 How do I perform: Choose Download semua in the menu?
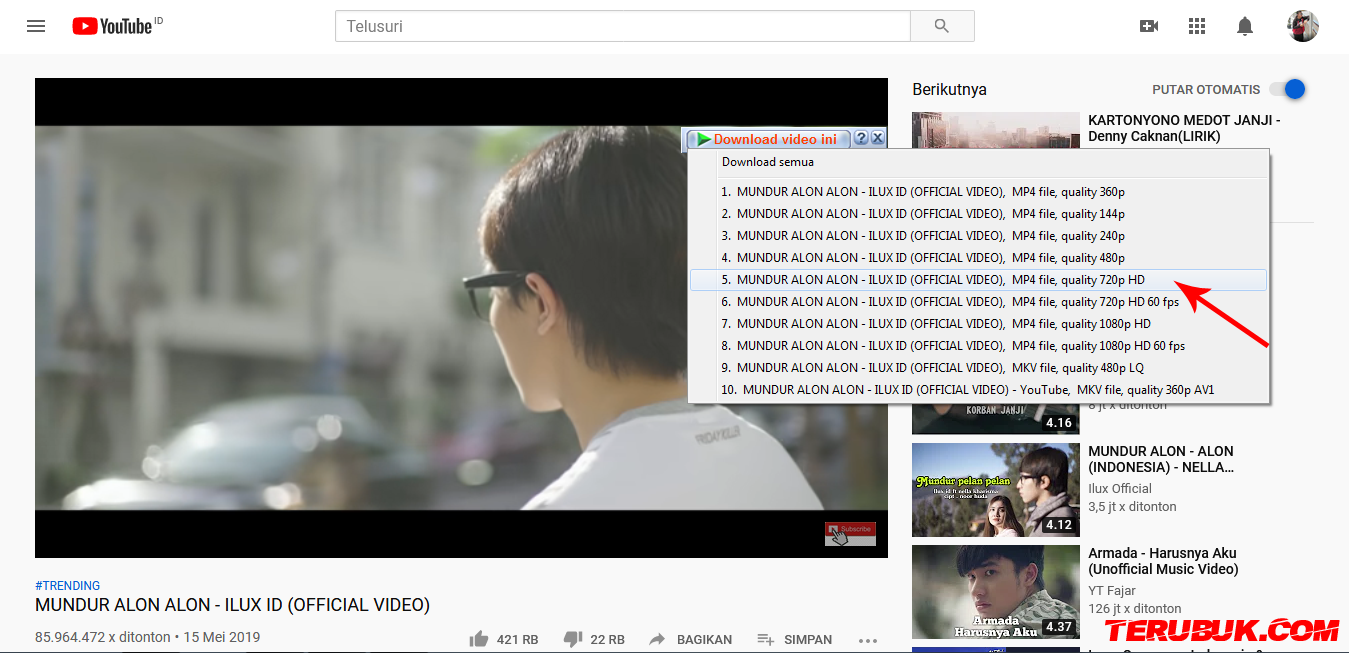(x=768, y=162)
